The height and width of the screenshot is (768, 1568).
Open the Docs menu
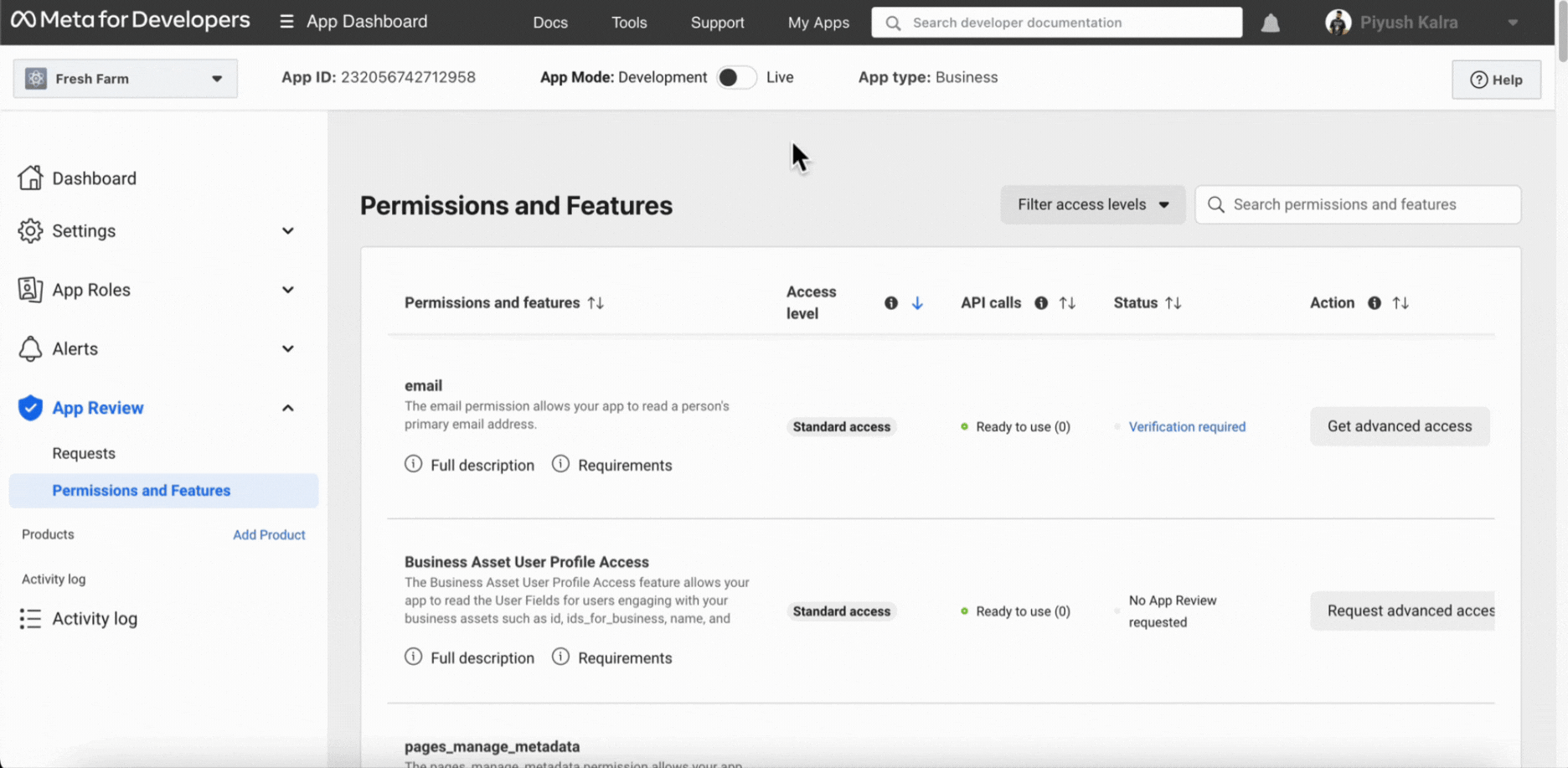tap(550, 23)
